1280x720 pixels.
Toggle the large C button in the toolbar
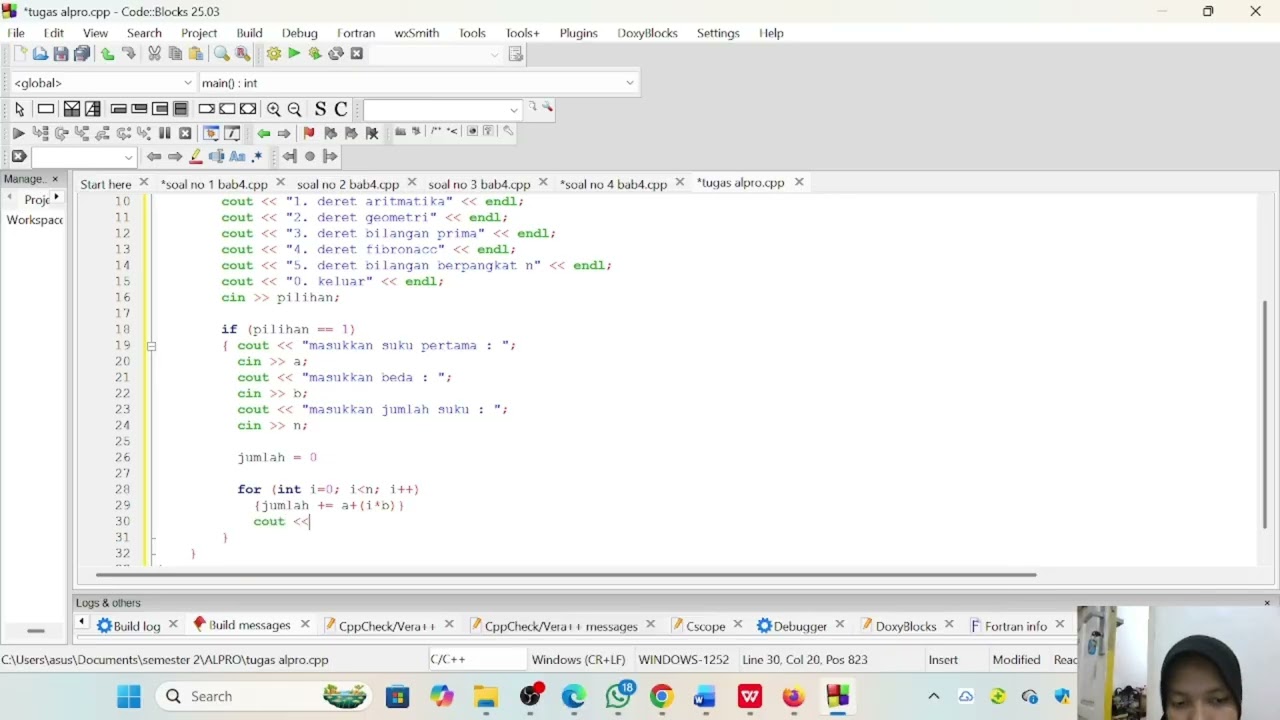tap(341, 109)
